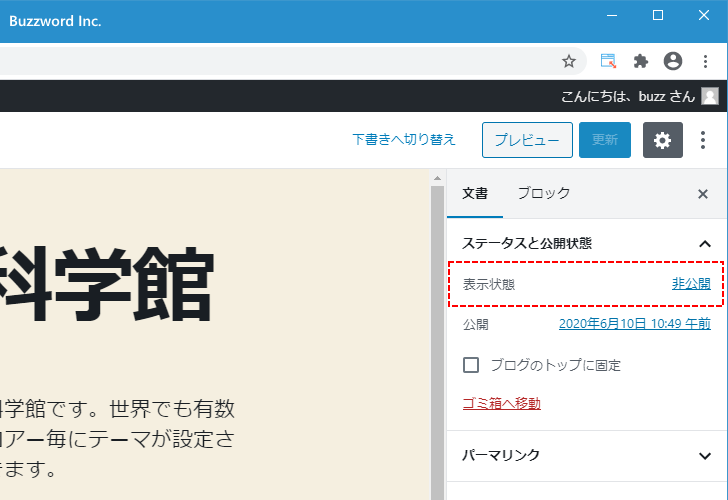
Task: Check the ブログのトップに固定 checkbox
Action: 471,365
